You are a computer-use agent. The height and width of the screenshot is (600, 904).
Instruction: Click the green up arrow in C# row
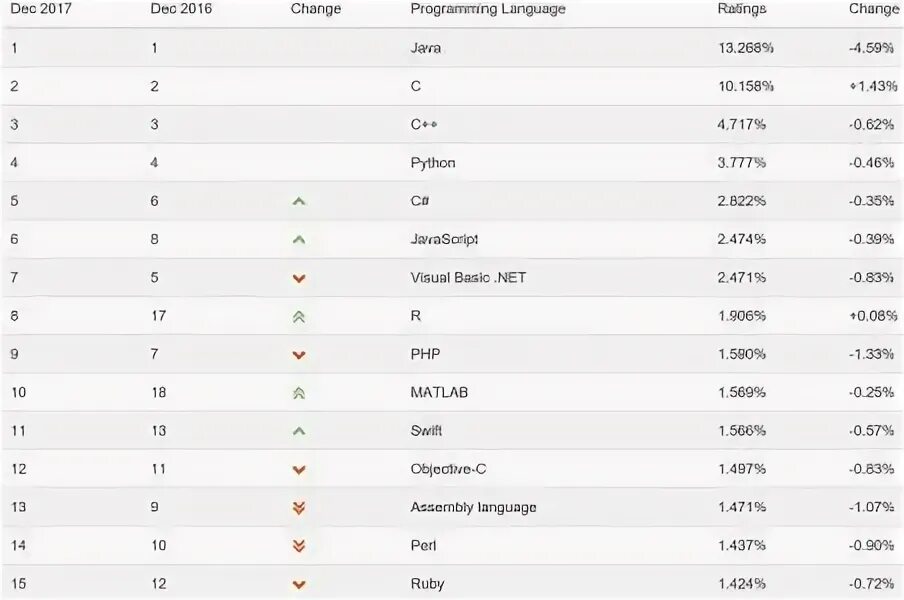click(299, 202)
